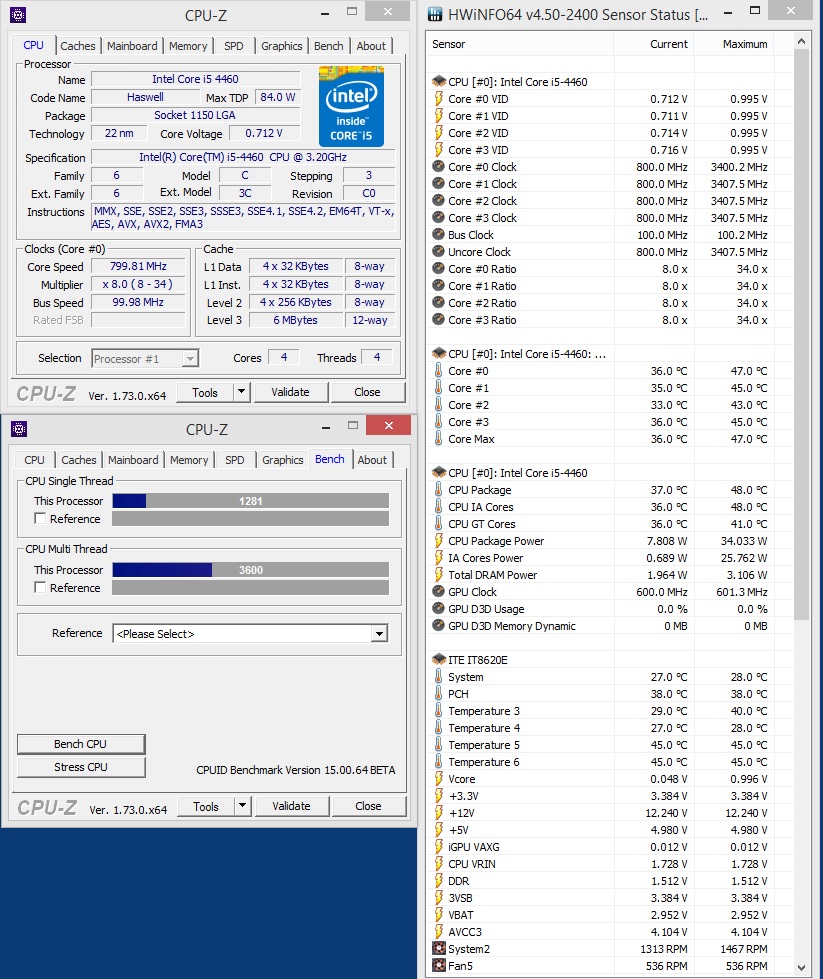Open the Memory tab in the Bench window
This screenshot has width=823, height=979.
pos(188,460)
